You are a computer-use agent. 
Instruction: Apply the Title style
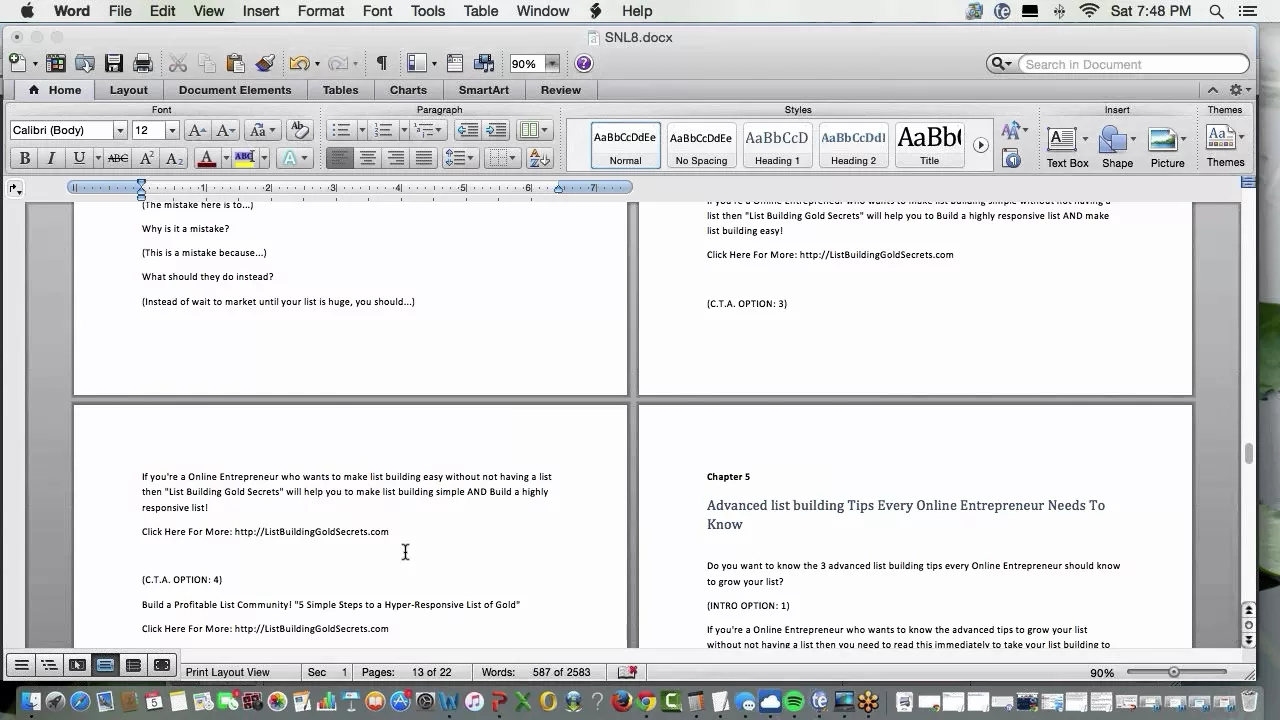click(x=929, y=145)
